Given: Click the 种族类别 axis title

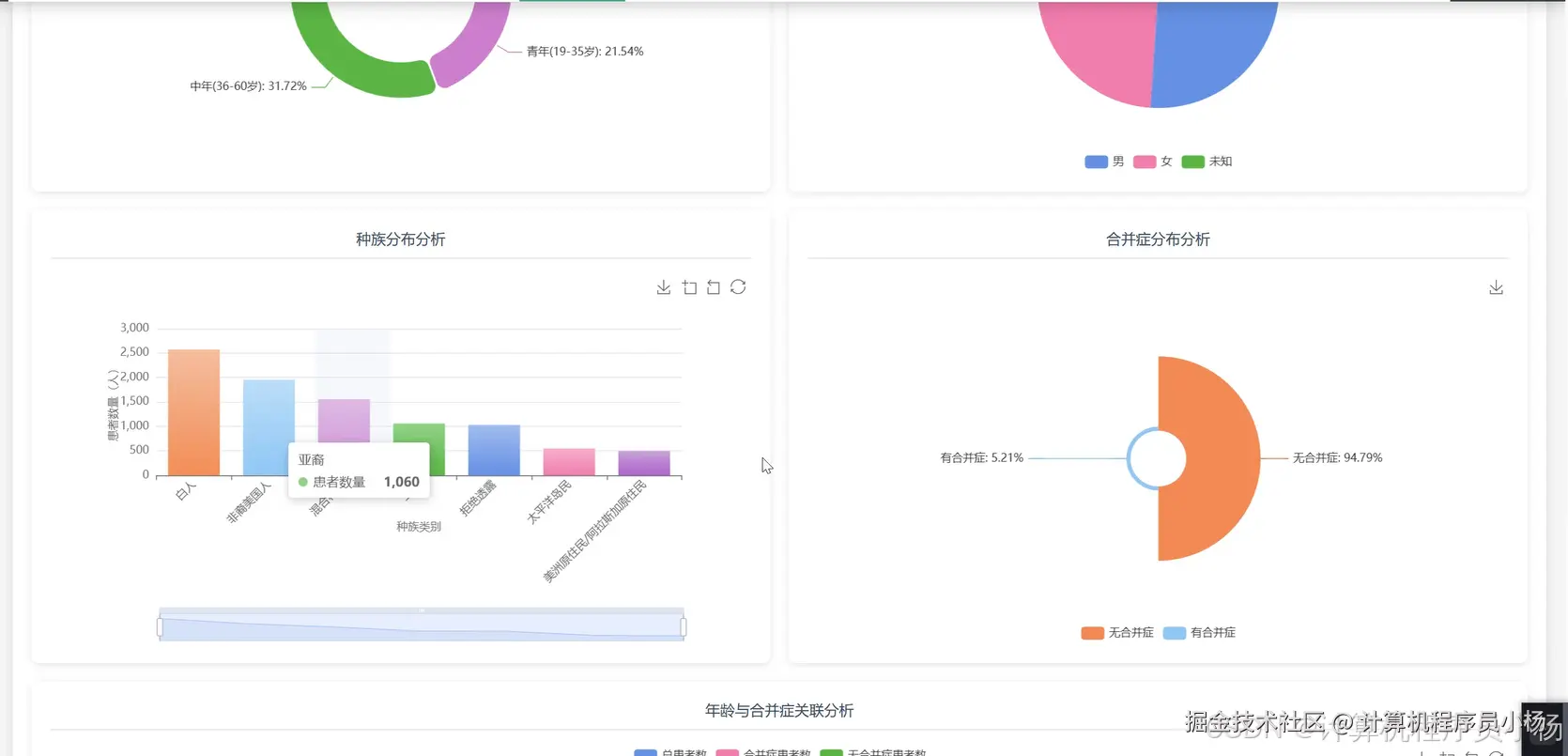Looking at the screenshot, I should pos(419,527).
